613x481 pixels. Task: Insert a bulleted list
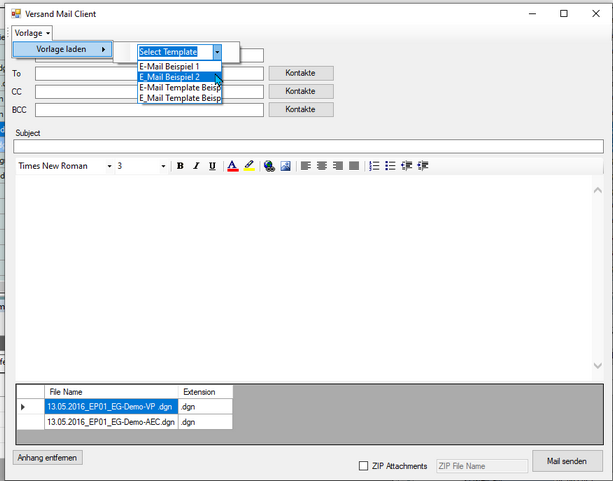390,166
